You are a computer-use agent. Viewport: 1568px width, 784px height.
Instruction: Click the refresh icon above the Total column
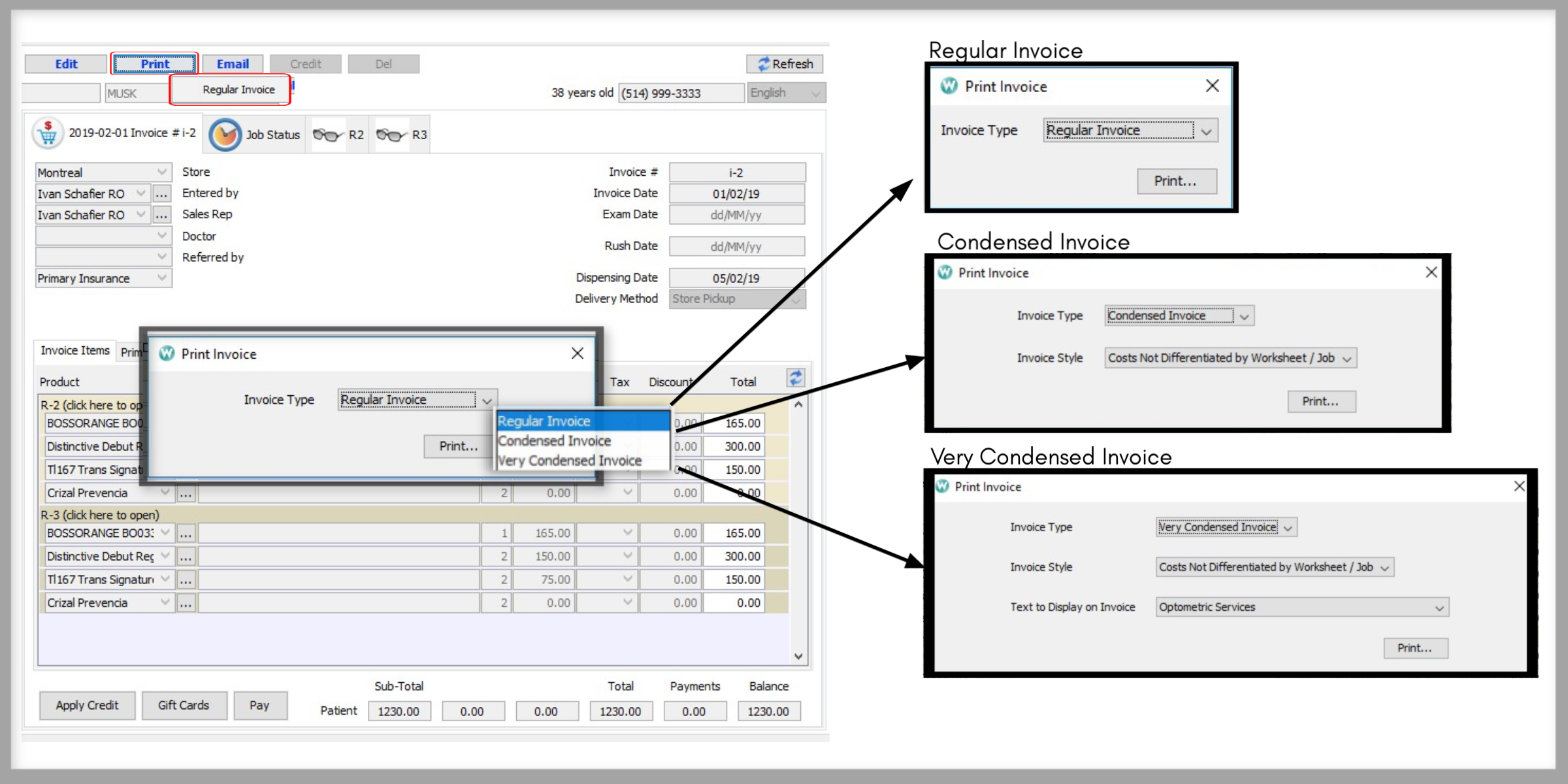795,377
